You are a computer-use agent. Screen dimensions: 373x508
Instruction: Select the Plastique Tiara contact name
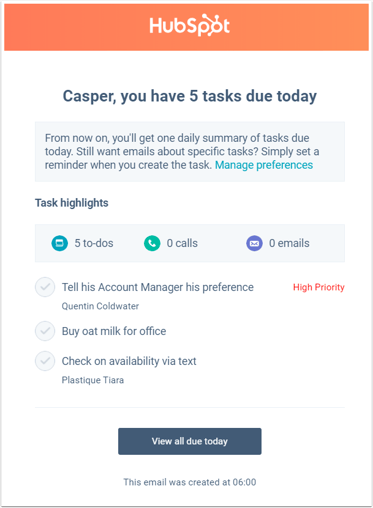93,380
